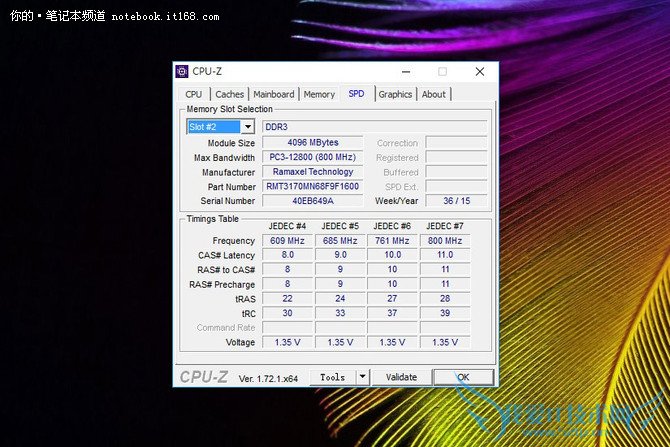Click the tRC value 37
Screen dimensions: 670x447
click(392, 313)
